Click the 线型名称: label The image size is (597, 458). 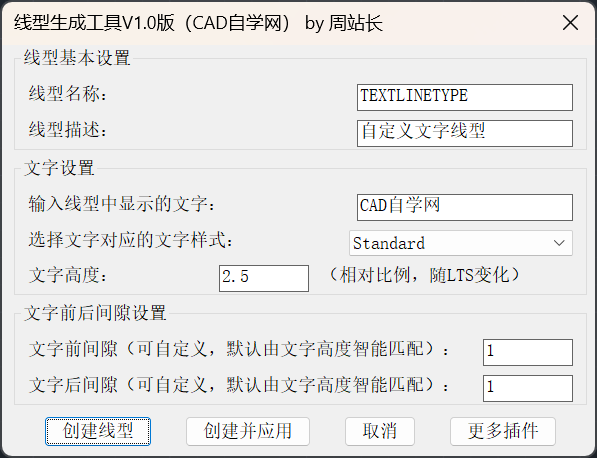pyautogui.click(x=68, y=94)
